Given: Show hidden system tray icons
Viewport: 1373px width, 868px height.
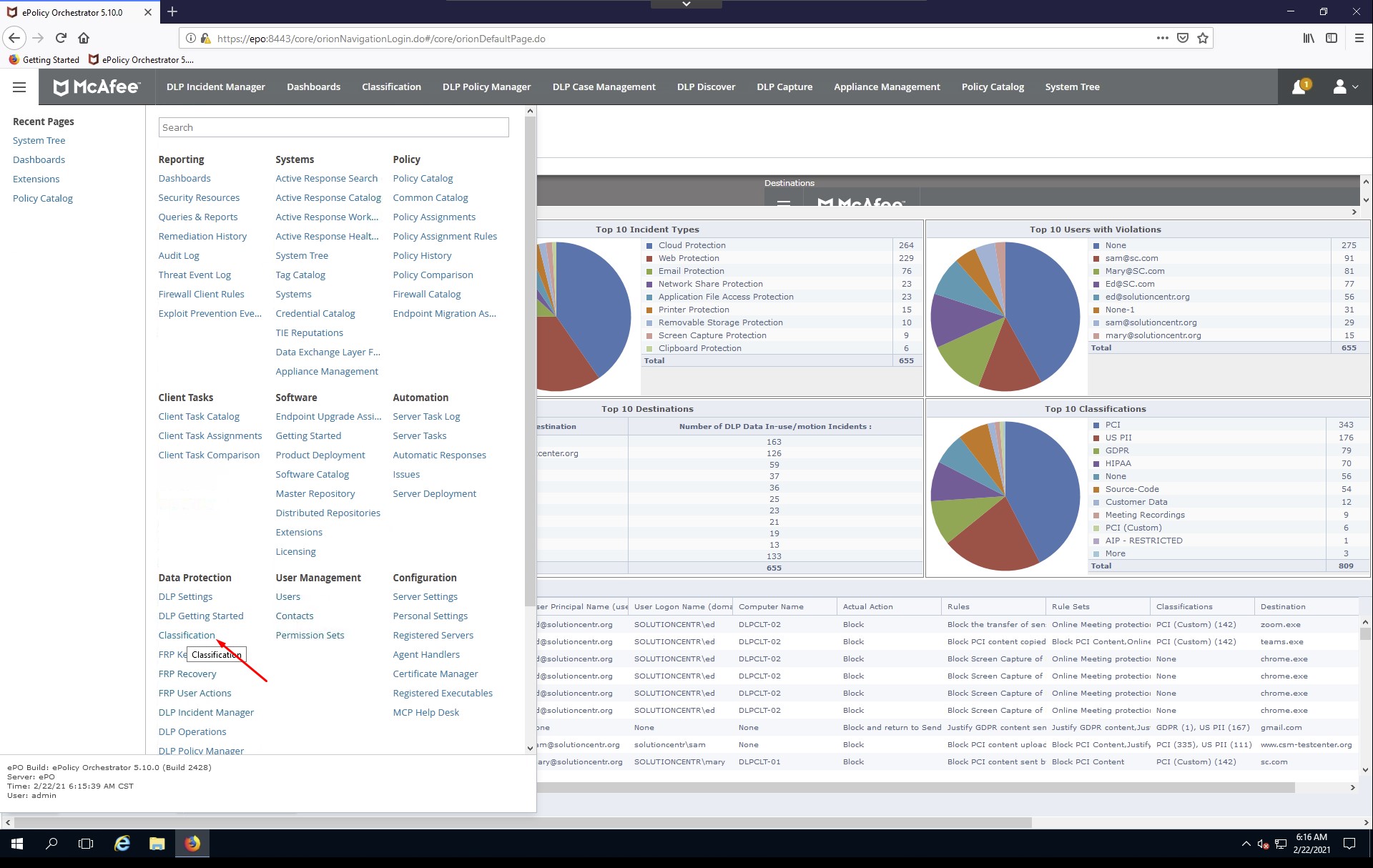Looking at the screenshot, I should [x=1246, y=844].
